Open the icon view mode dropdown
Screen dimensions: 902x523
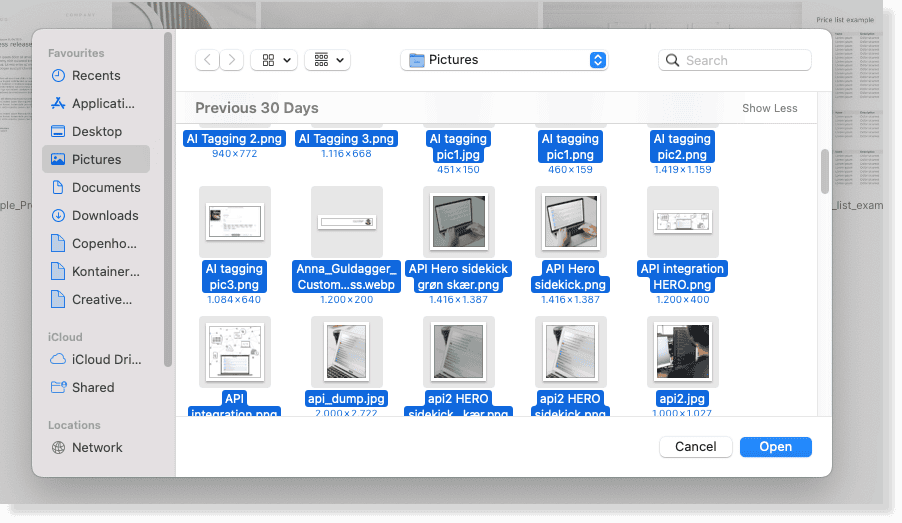(x=274, y=60)
